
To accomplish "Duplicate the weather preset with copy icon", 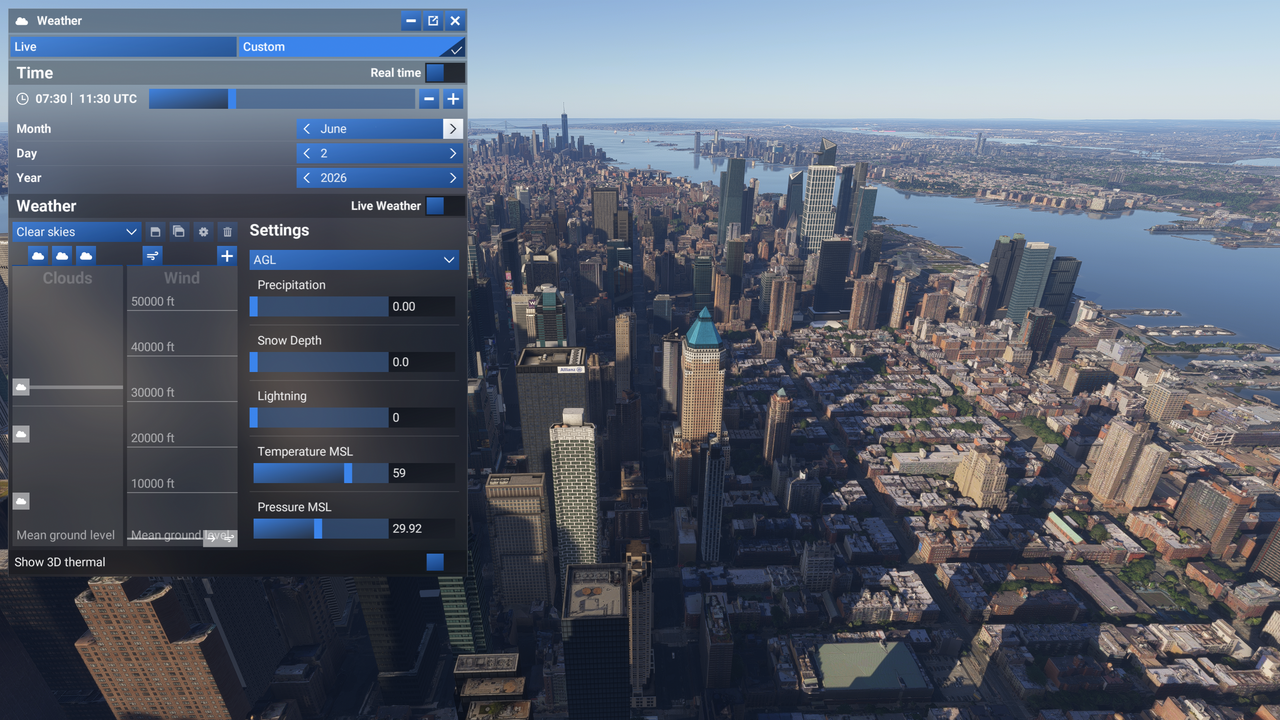I will (179, 232).
